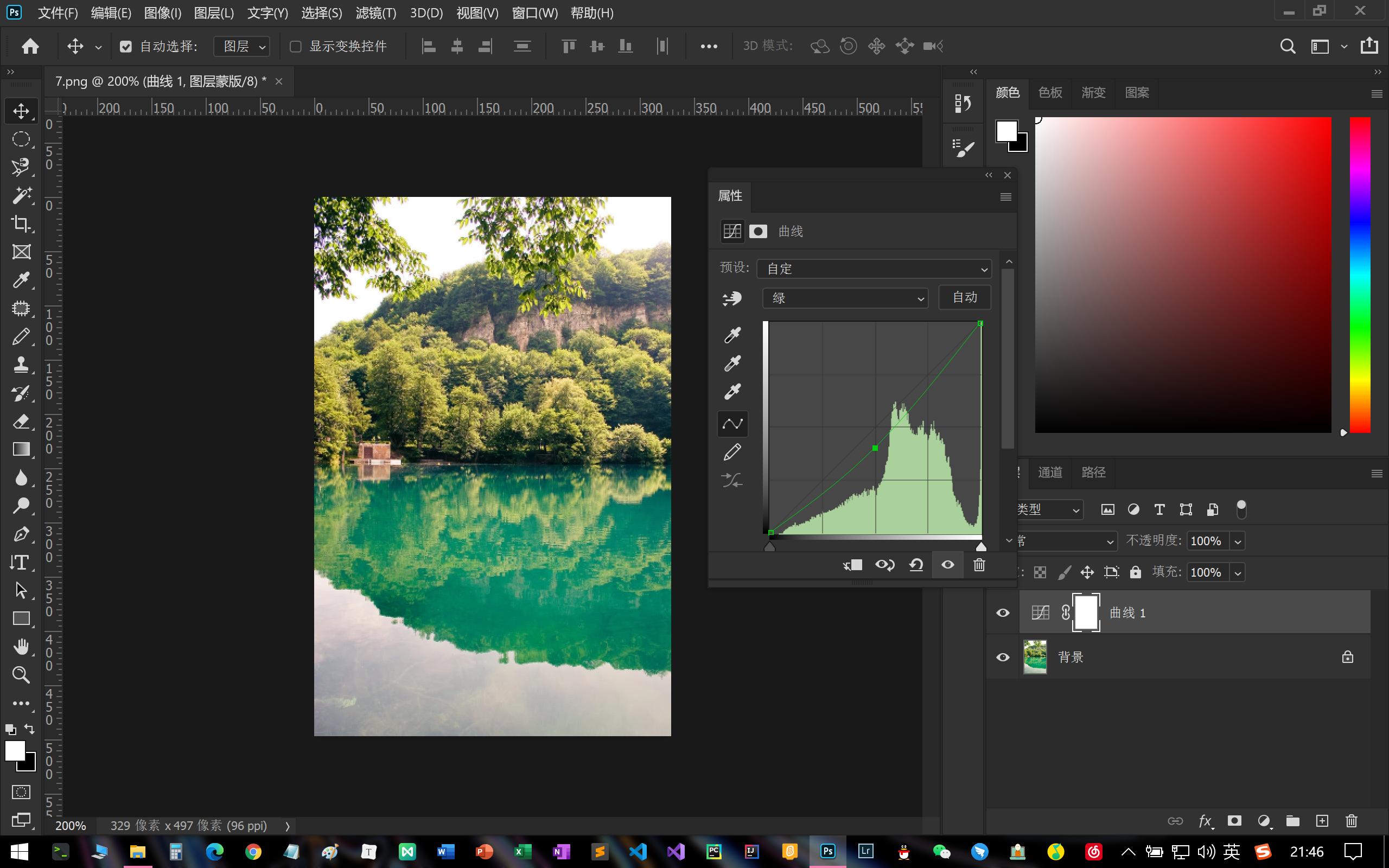Toggle Quick Mask mode
This screenshot has height=868, width=1389.
21,792
